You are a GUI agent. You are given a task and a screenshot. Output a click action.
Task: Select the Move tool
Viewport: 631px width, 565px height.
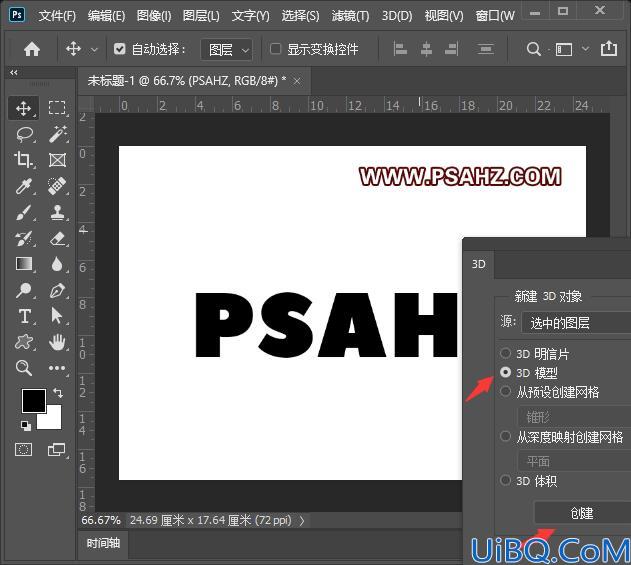pos(24,108)
